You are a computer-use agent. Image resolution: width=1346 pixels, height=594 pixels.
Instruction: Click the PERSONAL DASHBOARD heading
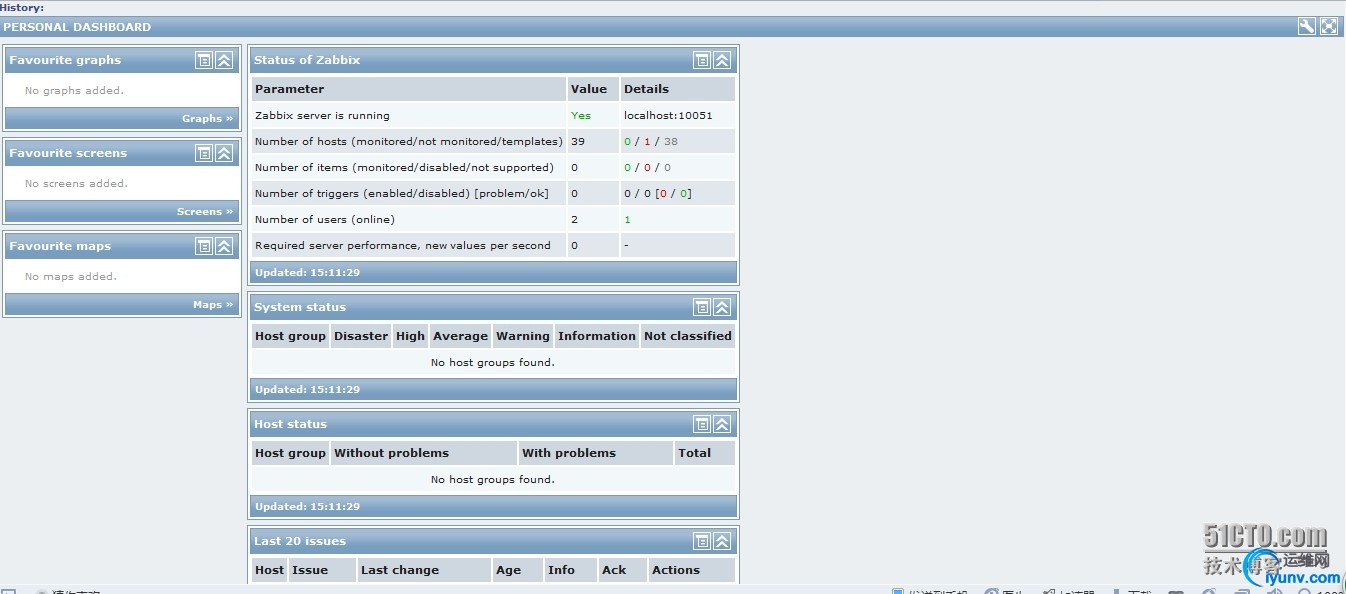pyautogui.click(x=77, y=27)
